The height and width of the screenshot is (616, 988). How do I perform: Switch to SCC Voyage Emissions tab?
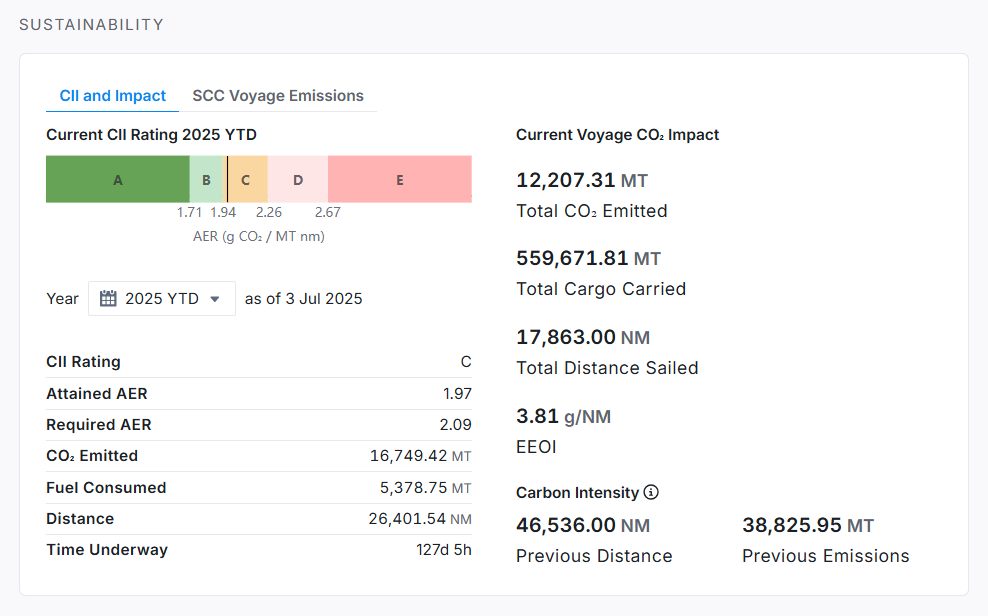point(278,96)
